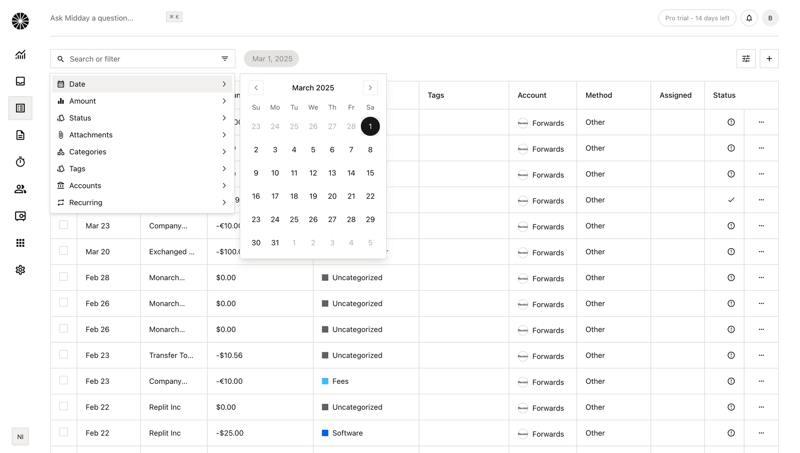Screen dimensions: 800x453
Task: Expand the Amount filter submenu chevron
Action: tap(224, 101)
